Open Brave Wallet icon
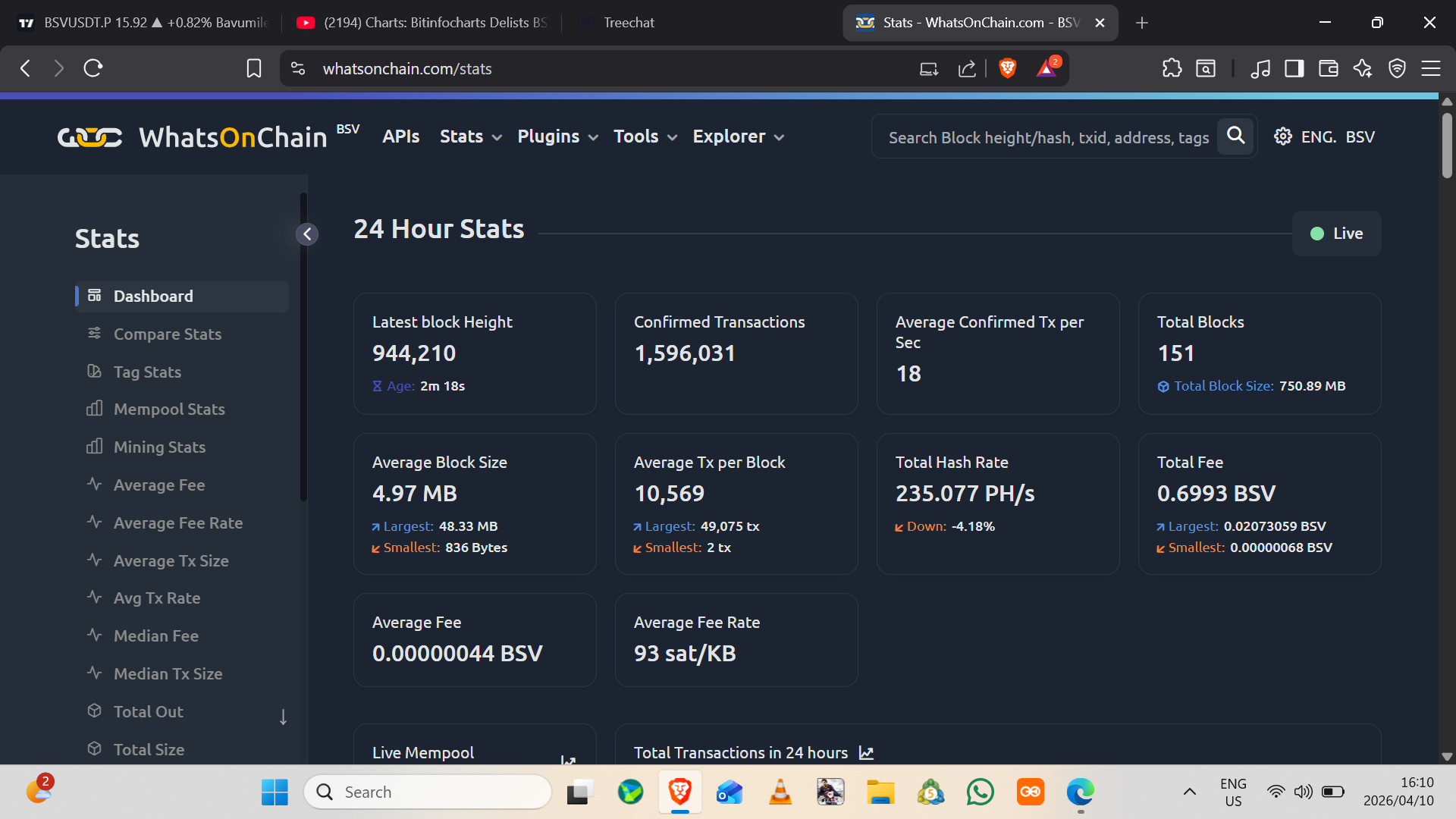 coord(1329,69)
